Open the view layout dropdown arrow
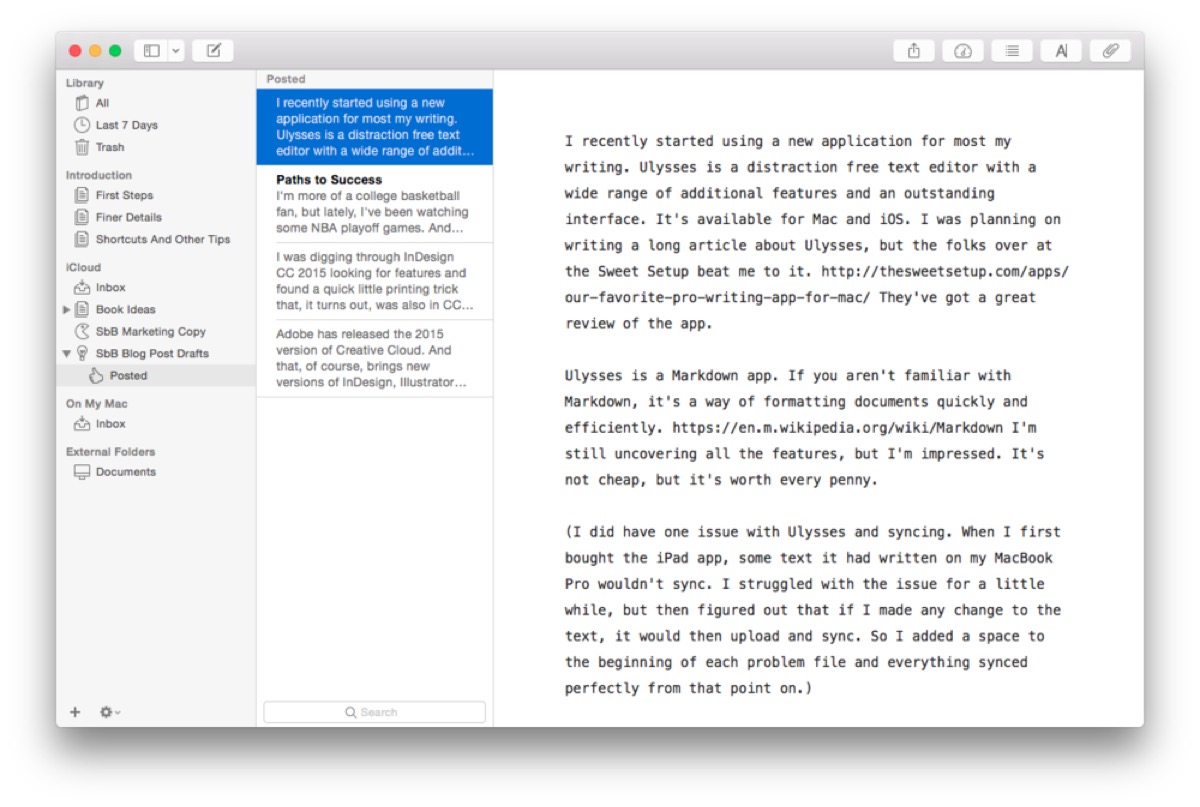Screen dimensions: 1200x807 tap(176, 50)
